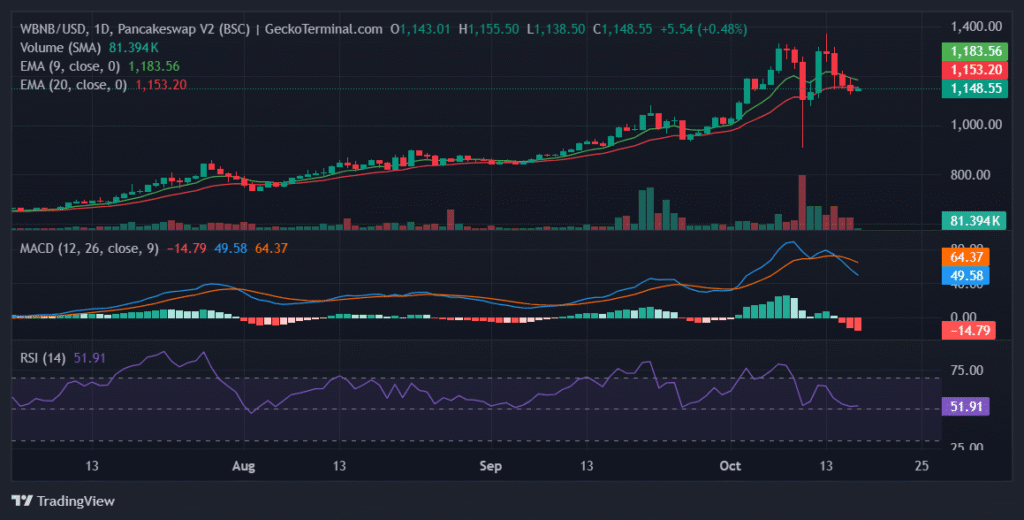Select the EMA (20, close, 0) legend
Screen dimensions: 1024x520
[x=74, y=84]
